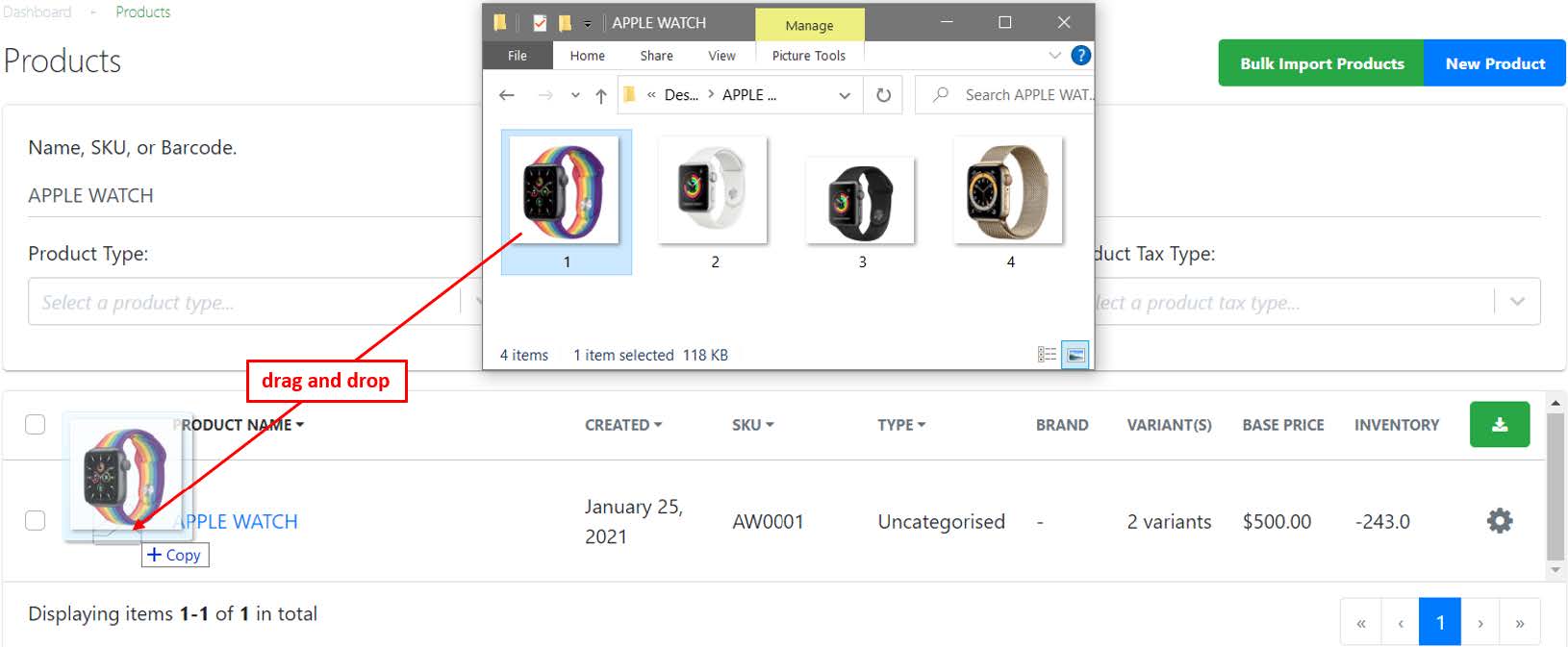Sort by SKU column

(x=753, y=425)
